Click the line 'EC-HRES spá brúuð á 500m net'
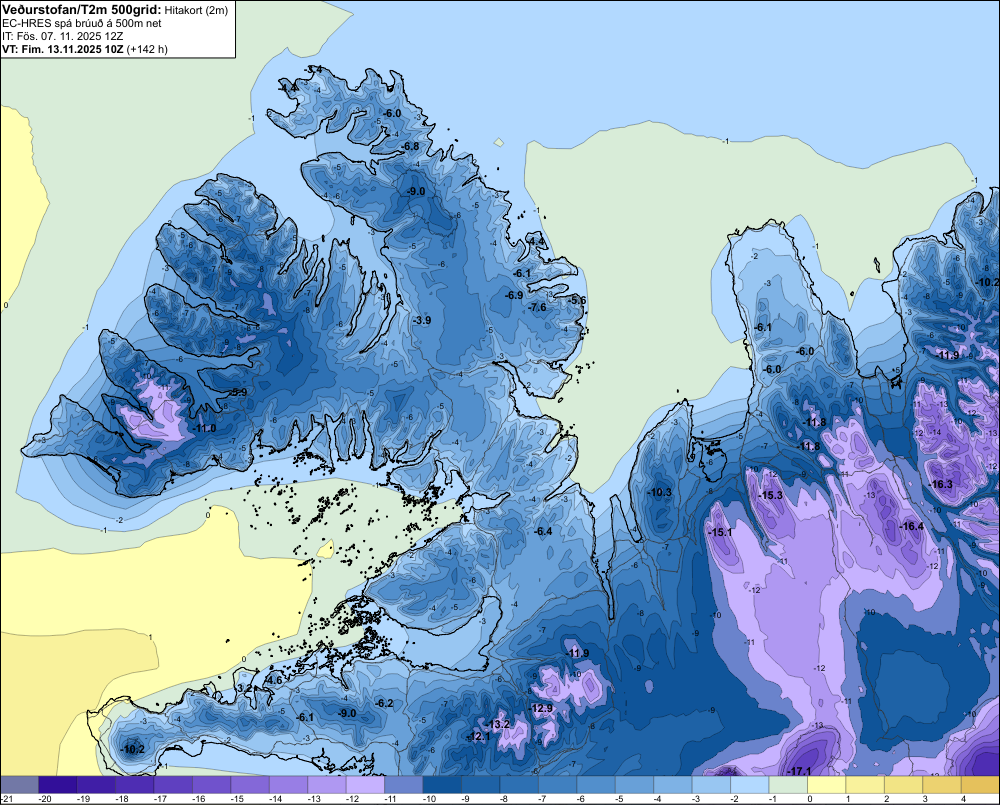 pyautogui.click(x=82, y=24)
